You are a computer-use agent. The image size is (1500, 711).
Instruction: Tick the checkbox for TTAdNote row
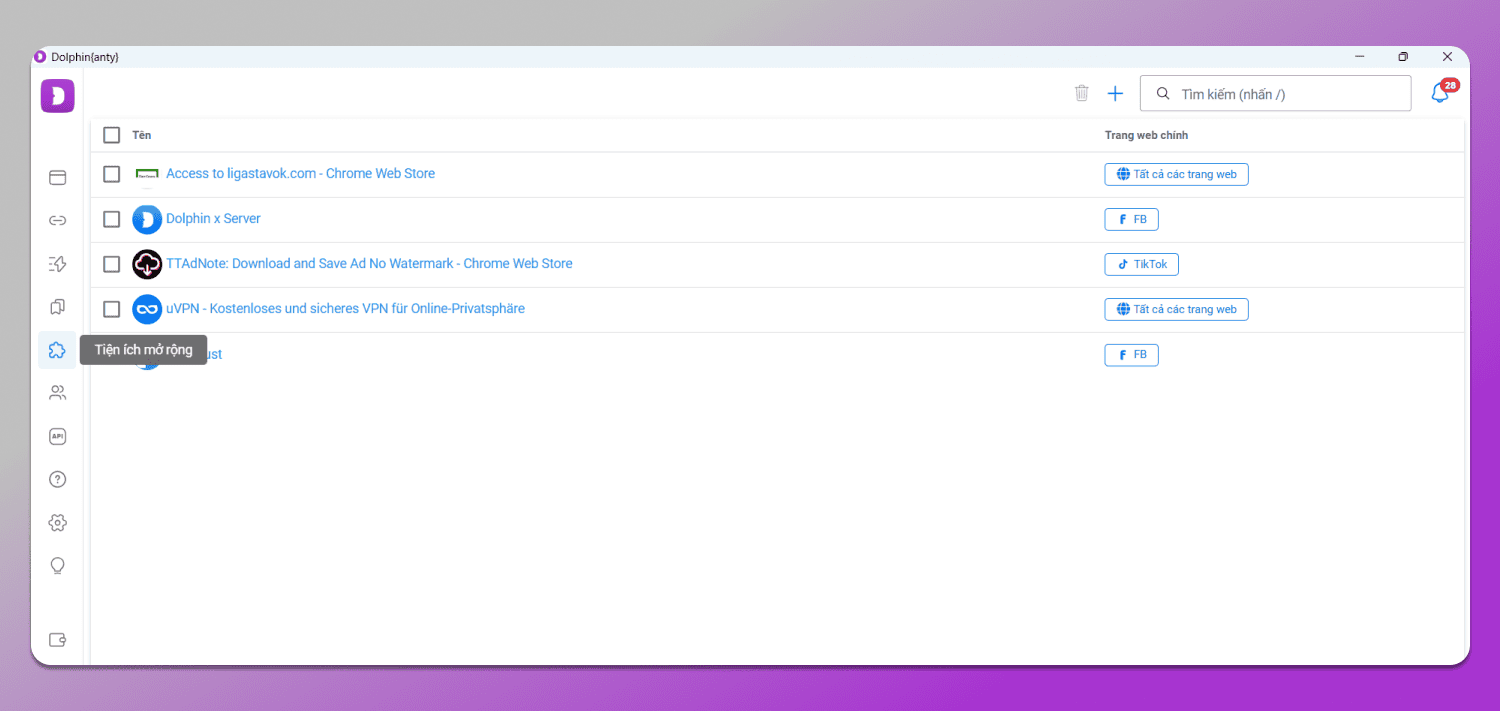112,264
